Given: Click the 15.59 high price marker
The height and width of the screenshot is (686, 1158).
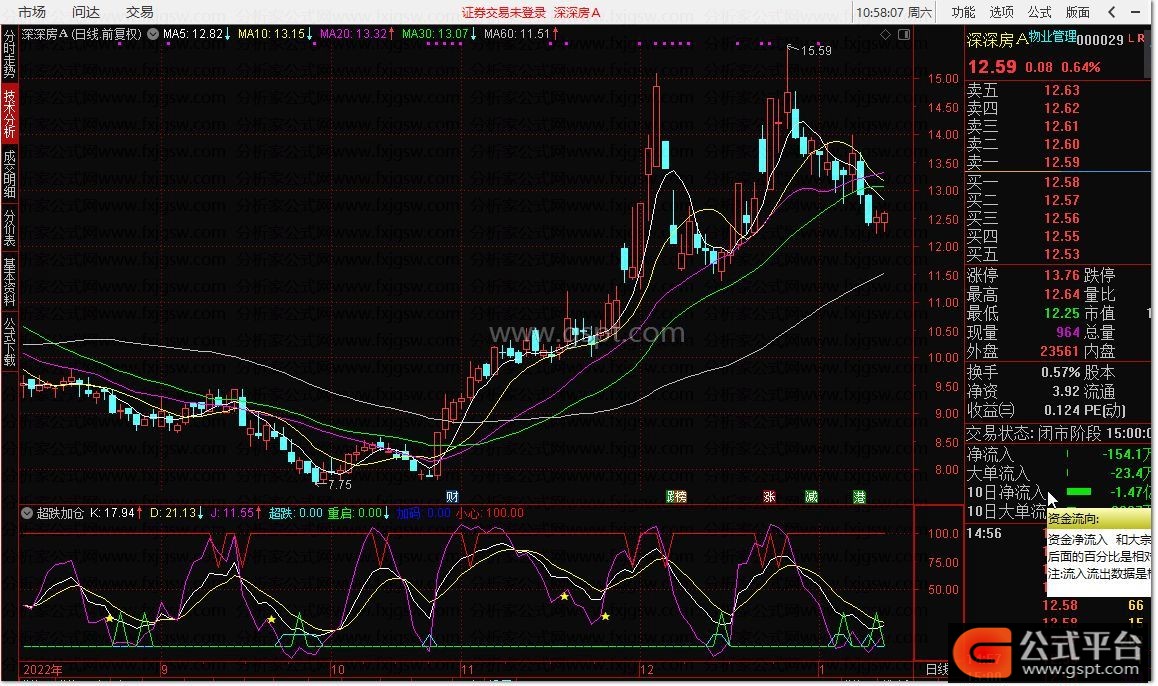Looking at the screenshot, I should (x=816, y=51).
